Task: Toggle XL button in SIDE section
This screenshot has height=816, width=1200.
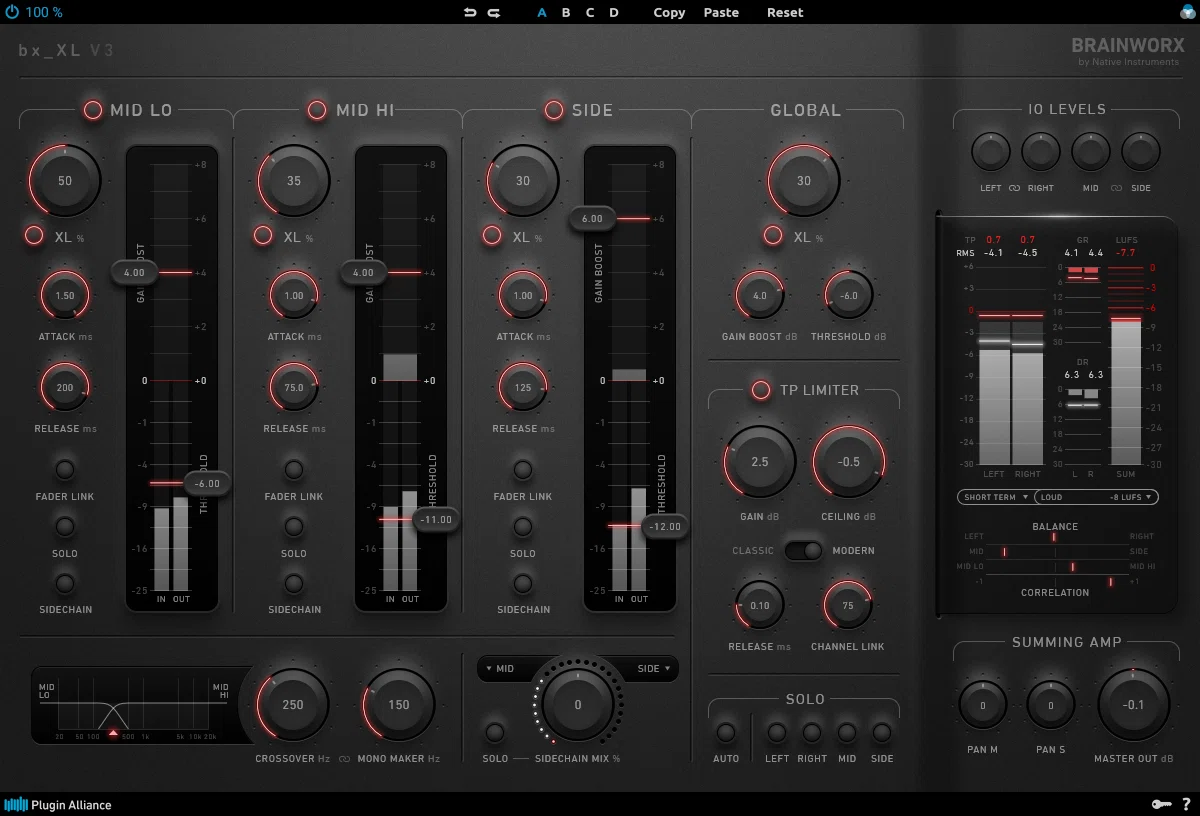Action: click(492, 236)
